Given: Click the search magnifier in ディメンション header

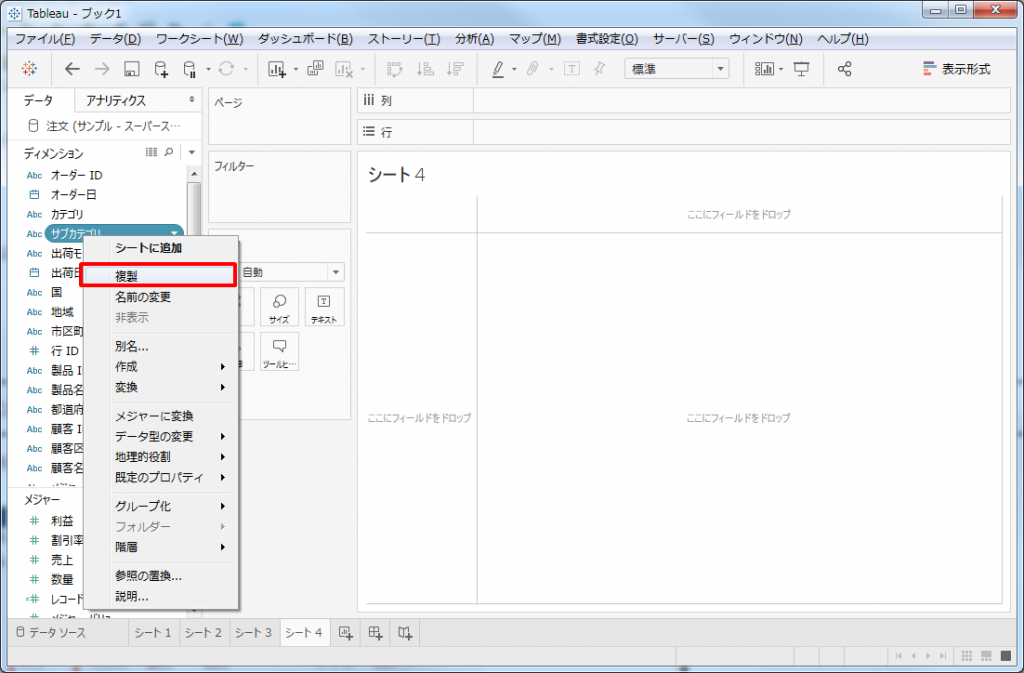Looking at the screenshot, I should (x=169, y=153).
